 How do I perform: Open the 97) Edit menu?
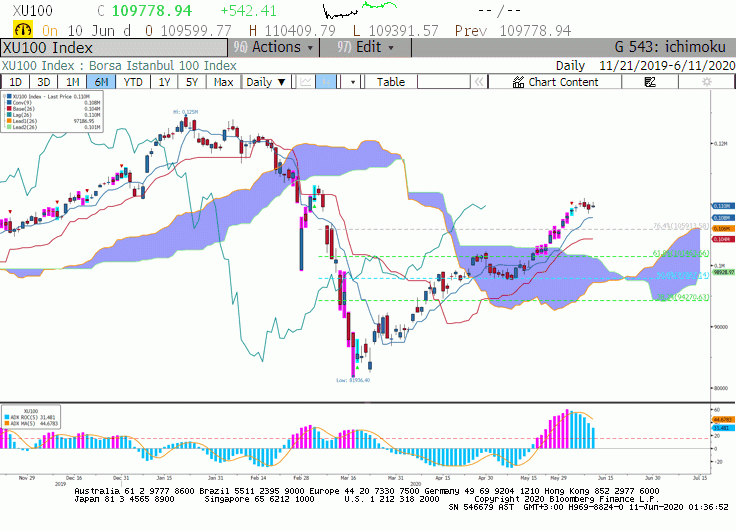[366, 47]
